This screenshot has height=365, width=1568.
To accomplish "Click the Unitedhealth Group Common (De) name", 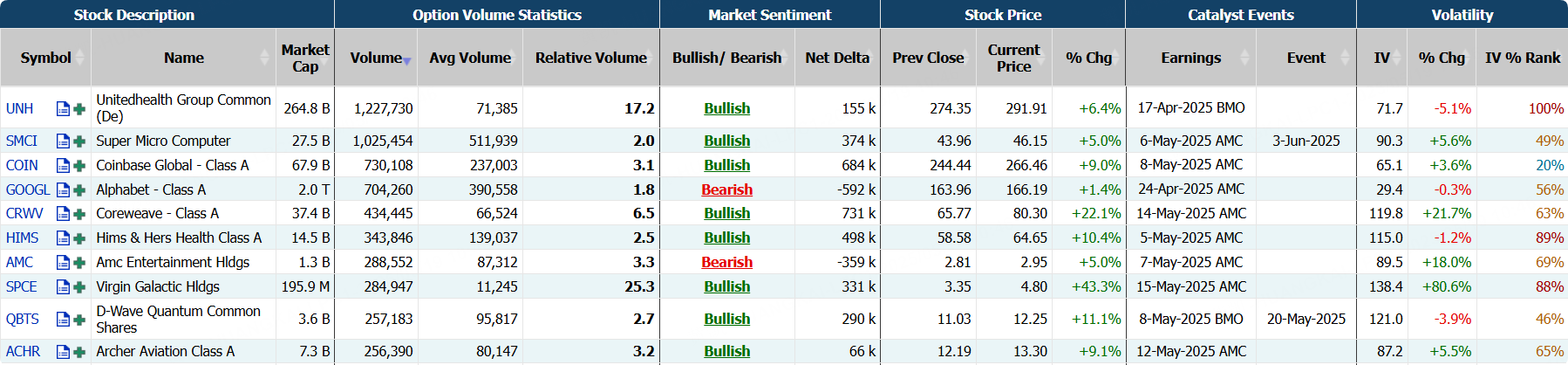I will click(183, 108).
